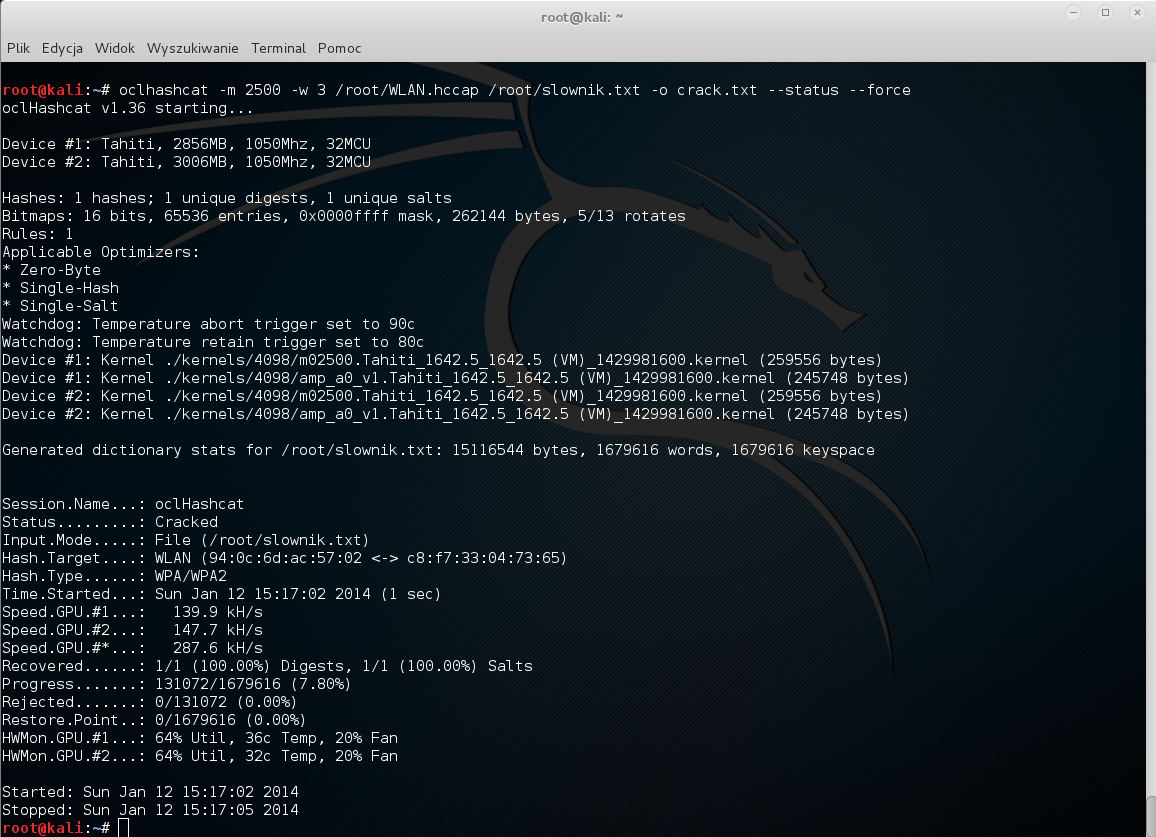The height and width of the screenshot is (837, 1156).
Task: Click the terminal cursor at the last prompt
Action: pos(123,828)
